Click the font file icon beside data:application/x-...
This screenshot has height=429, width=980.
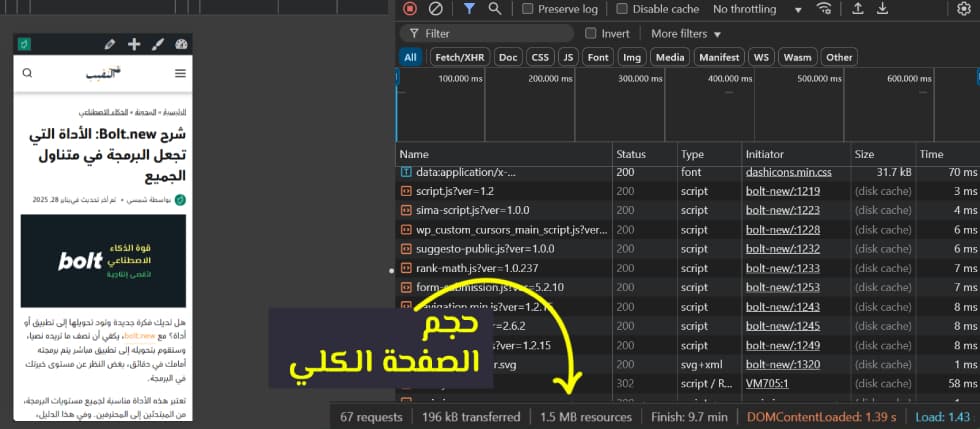[x=406, y=172]
